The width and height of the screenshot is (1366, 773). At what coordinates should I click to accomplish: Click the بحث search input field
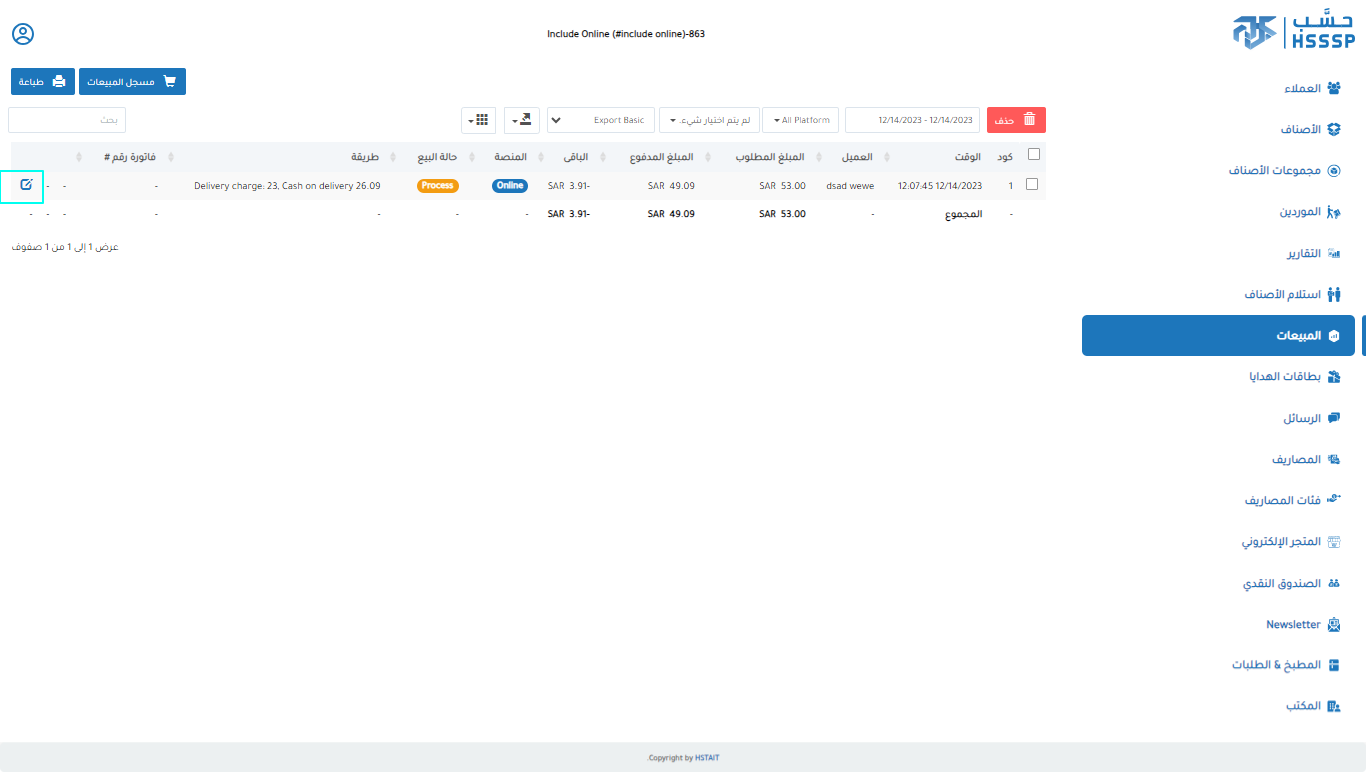click(67, 120)
